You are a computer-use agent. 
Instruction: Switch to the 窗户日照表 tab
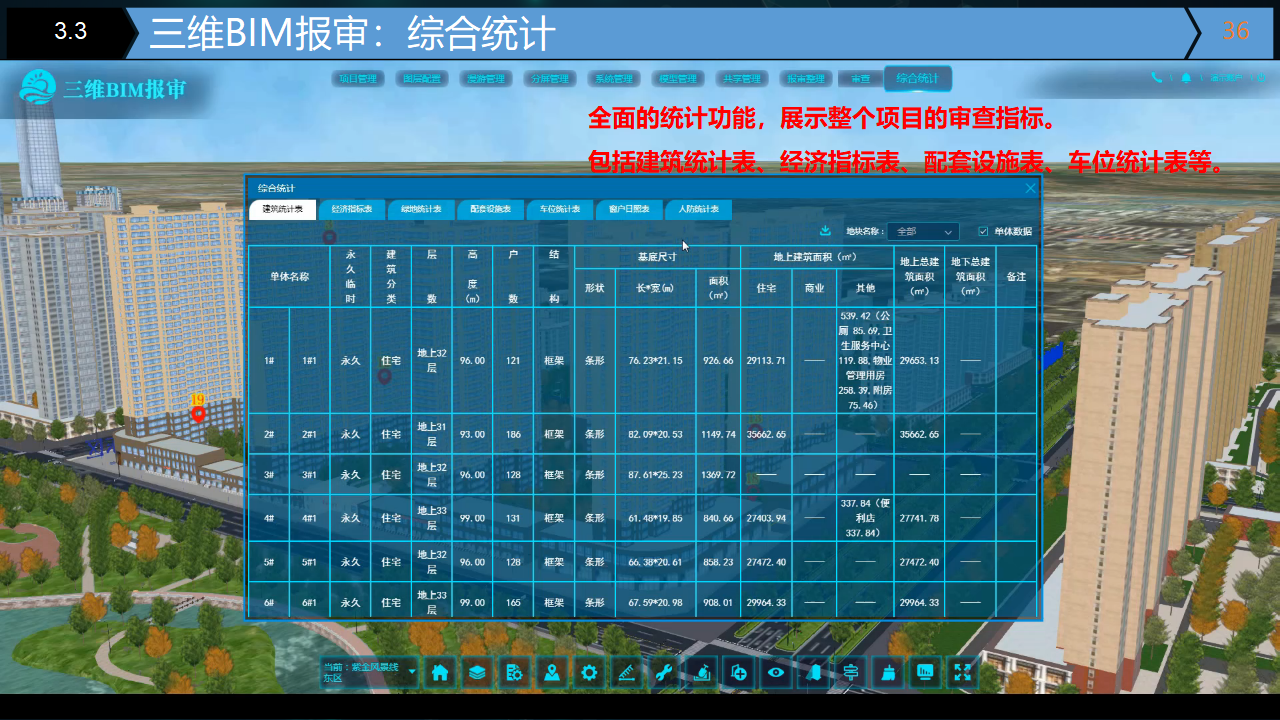[x=629, y=210]
